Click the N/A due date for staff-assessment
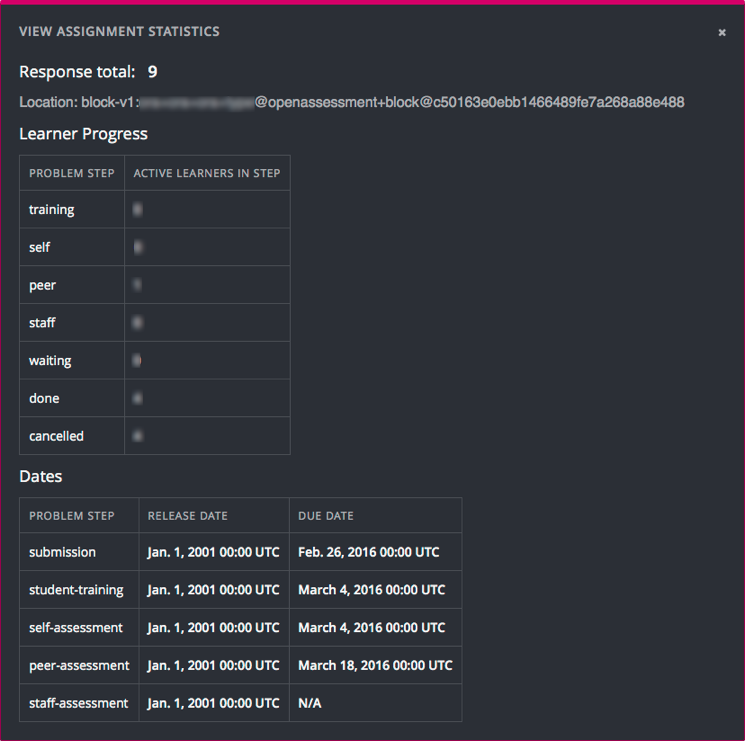This screenshot has height=741, width=745. pyautogui.click(x=310, y=703)
